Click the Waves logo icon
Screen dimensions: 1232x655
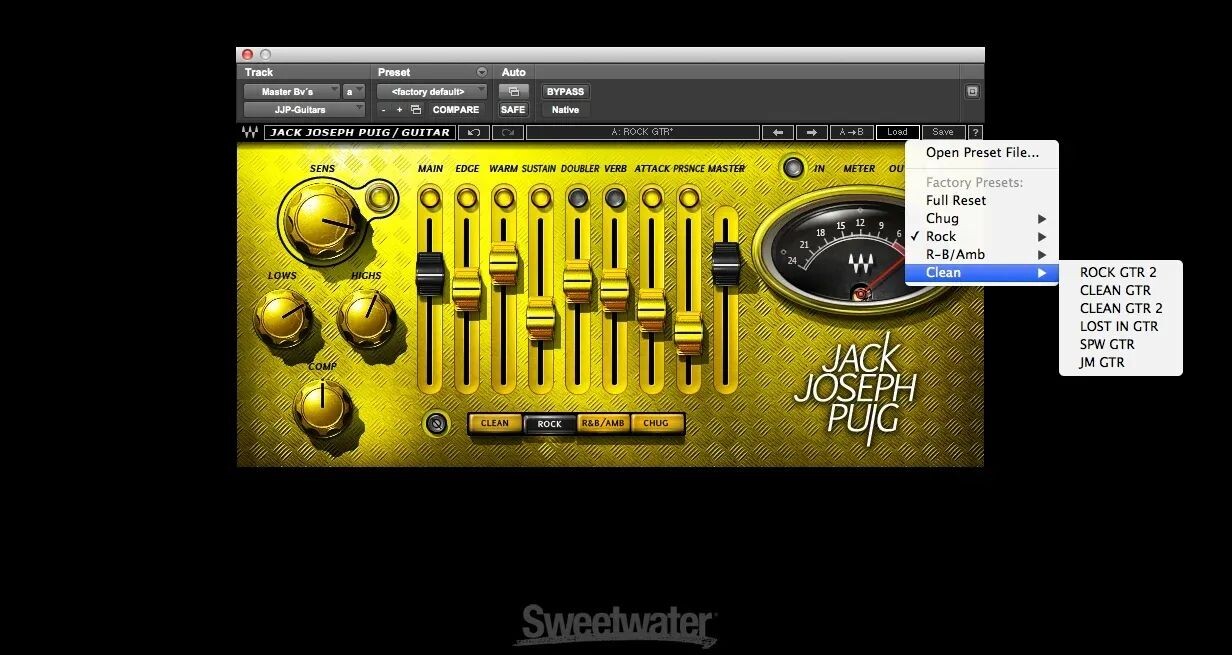pyautogui.click(x=249, y=132)
